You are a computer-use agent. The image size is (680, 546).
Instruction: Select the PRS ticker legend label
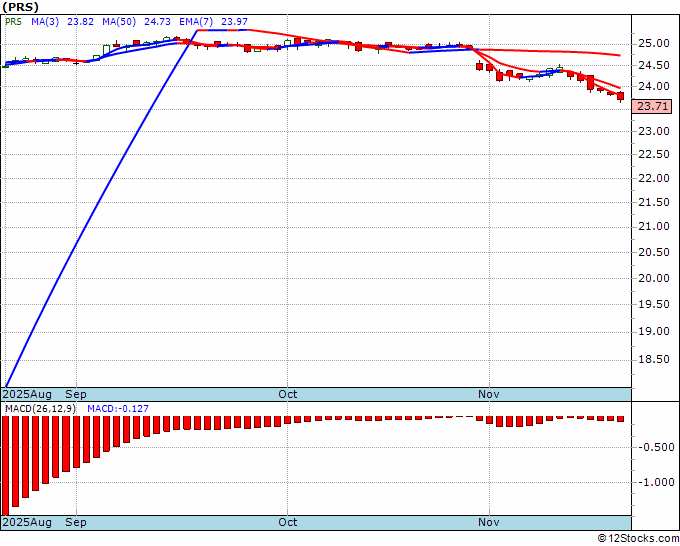click(13, 22)
